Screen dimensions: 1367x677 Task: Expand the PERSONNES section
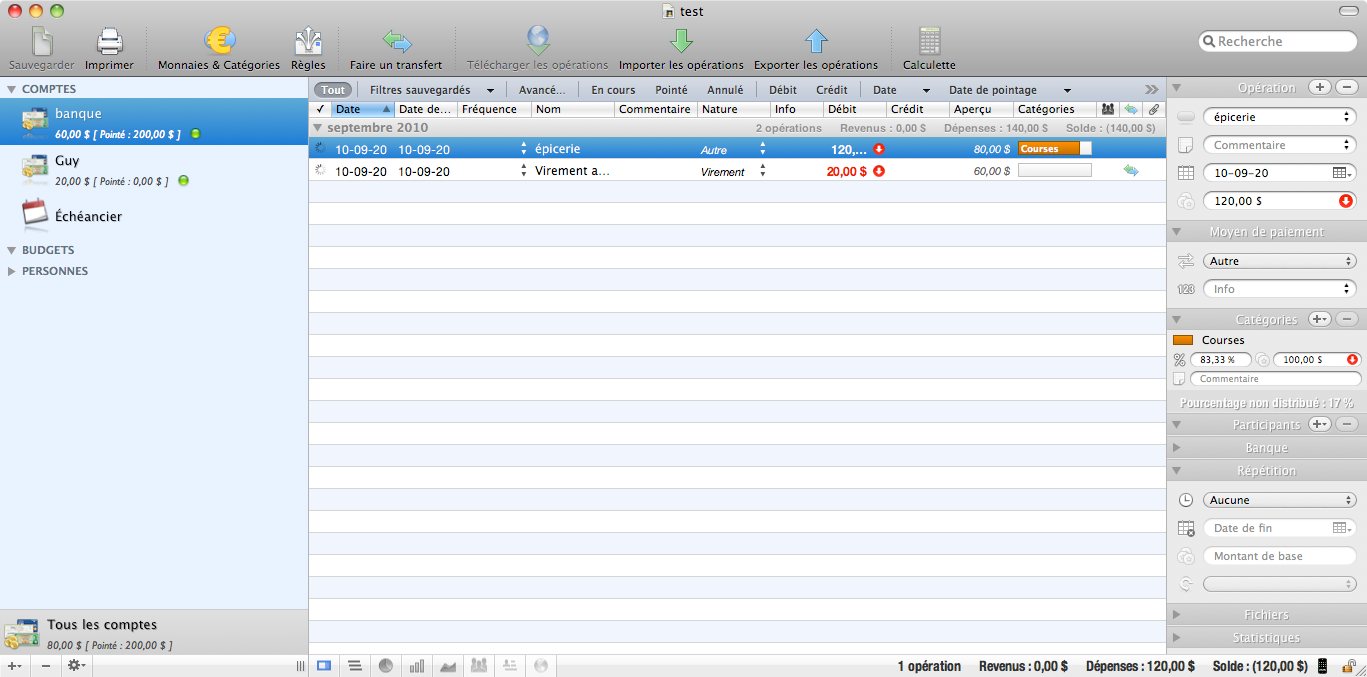coord(11,271)
